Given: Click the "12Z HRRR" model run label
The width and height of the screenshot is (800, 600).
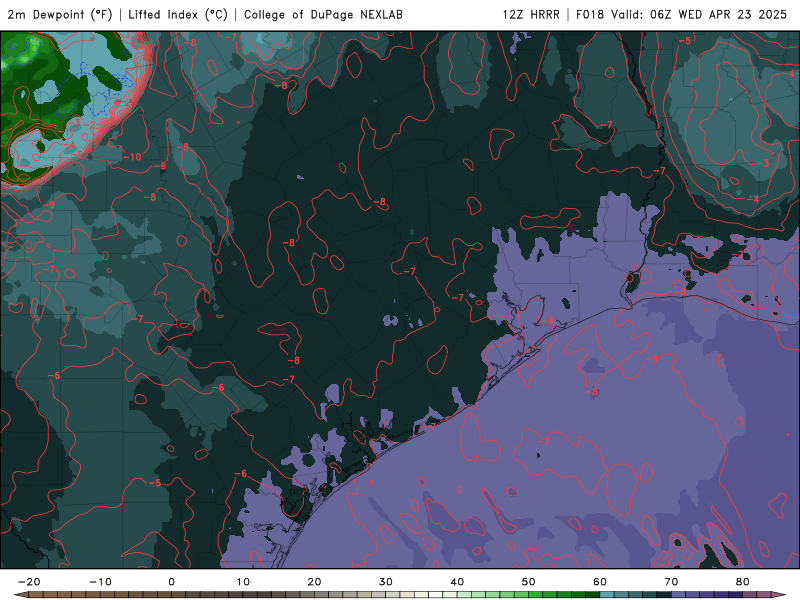Looking at the screenshot, I should 531,15.
